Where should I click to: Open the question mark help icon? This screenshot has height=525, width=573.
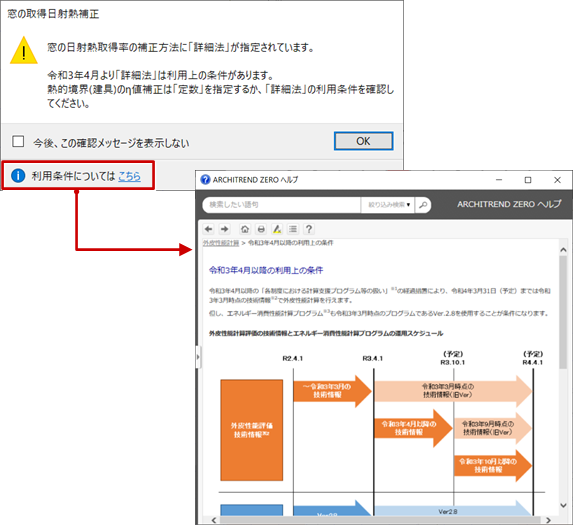pos(309,229)
